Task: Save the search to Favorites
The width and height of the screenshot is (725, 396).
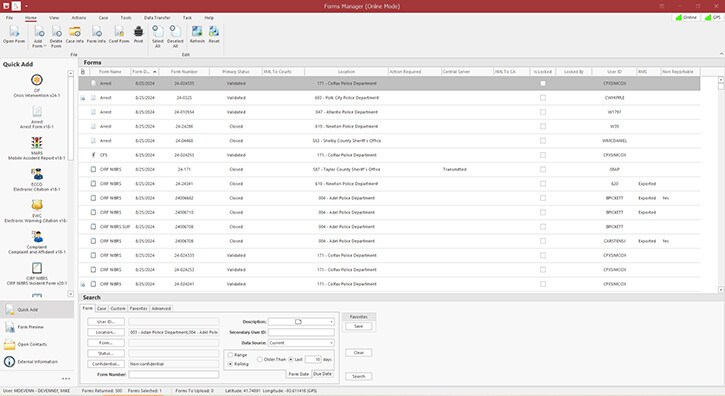Action: point(358,326)
